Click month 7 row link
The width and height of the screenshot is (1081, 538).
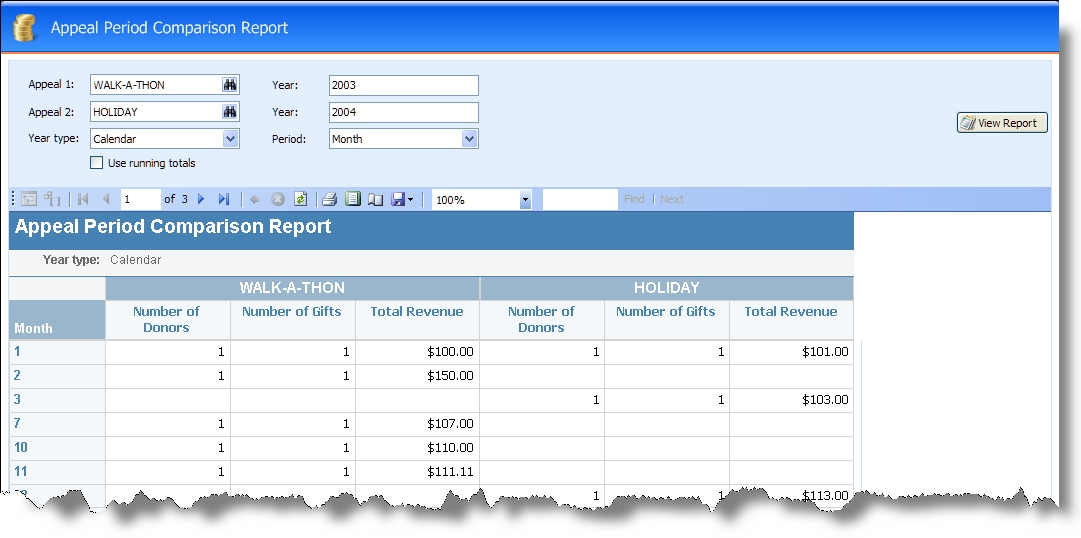click(17, 423)
